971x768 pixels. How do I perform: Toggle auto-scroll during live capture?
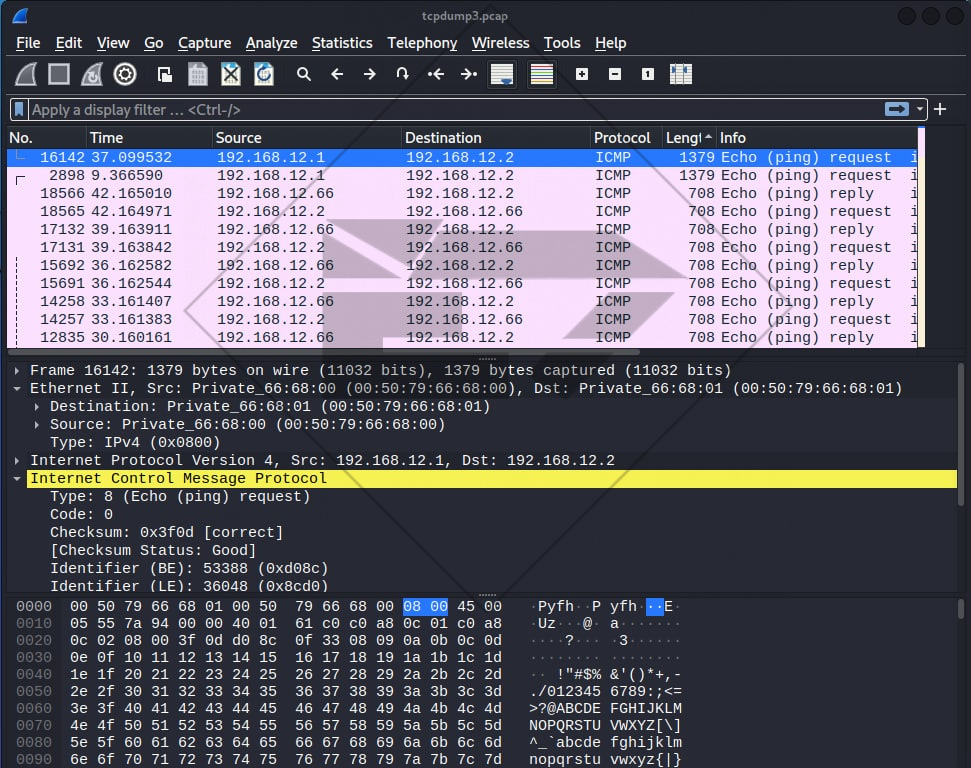point(502,74)
